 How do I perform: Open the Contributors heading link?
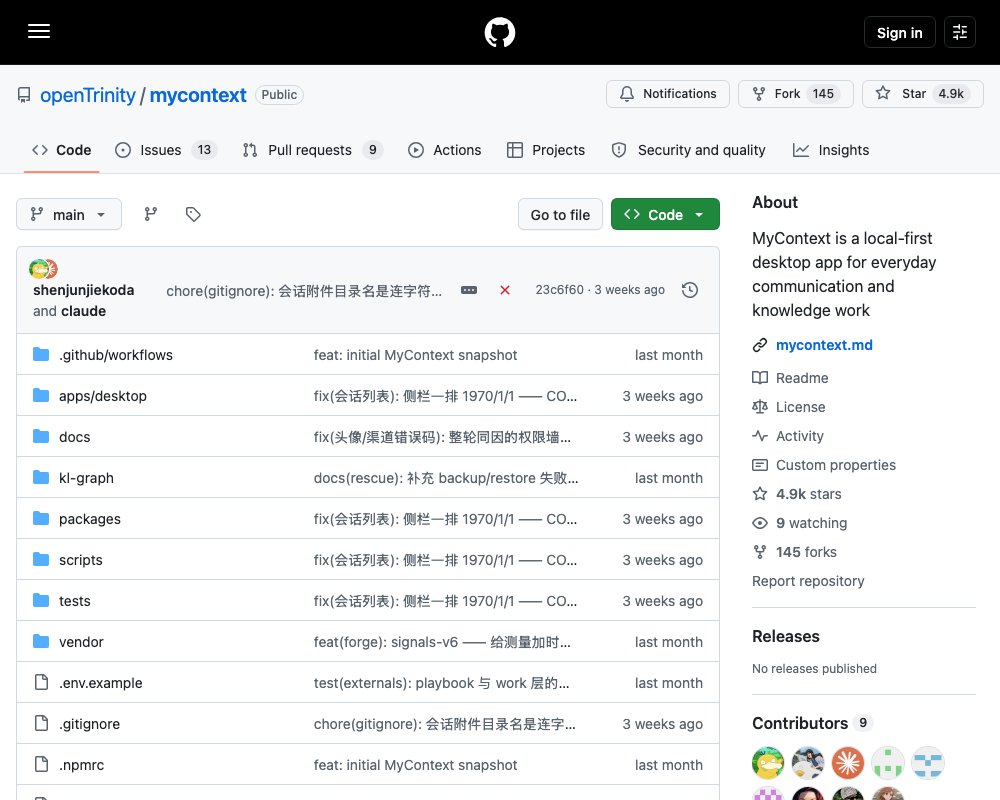pos(800,723)
